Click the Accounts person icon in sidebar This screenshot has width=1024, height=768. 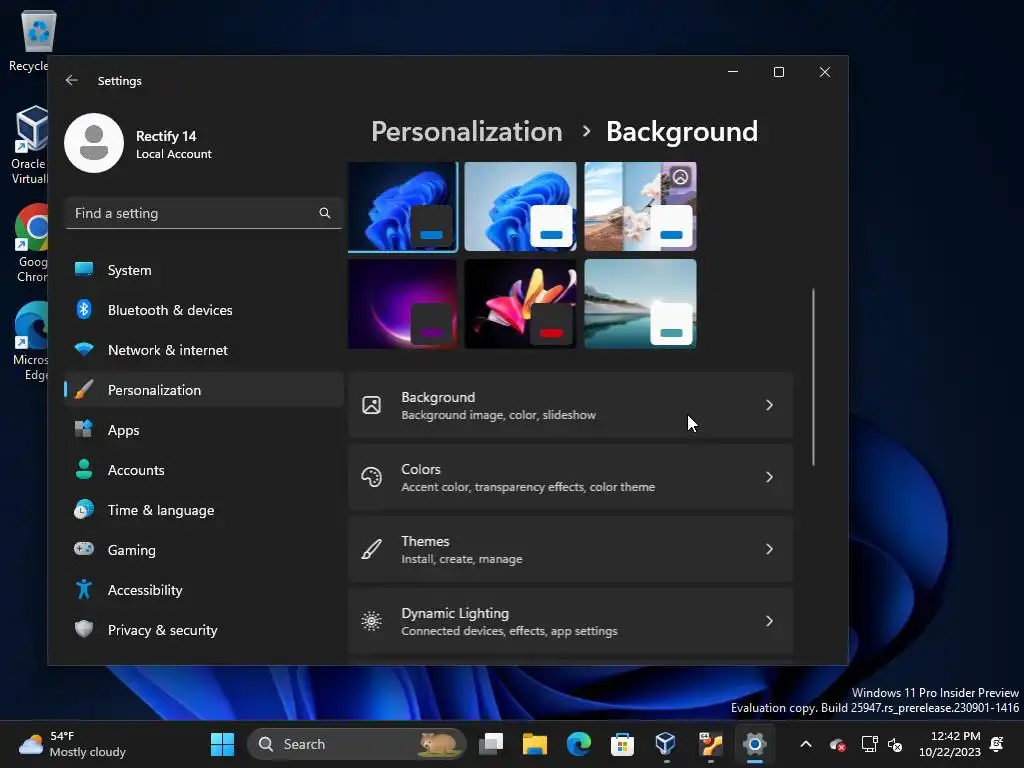(84, 469)
